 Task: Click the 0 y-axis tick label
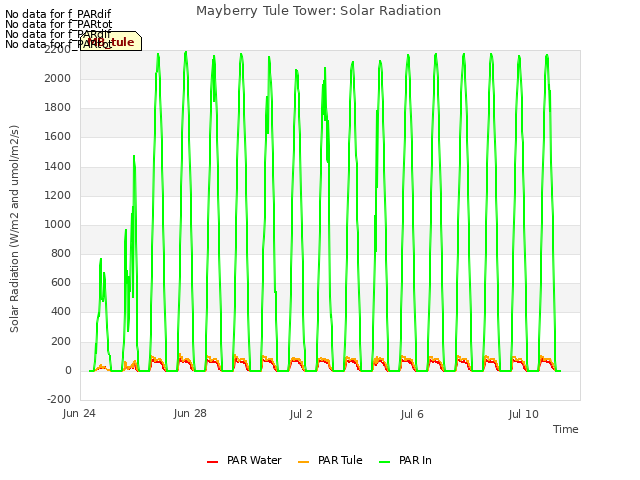tap(68, 371)
